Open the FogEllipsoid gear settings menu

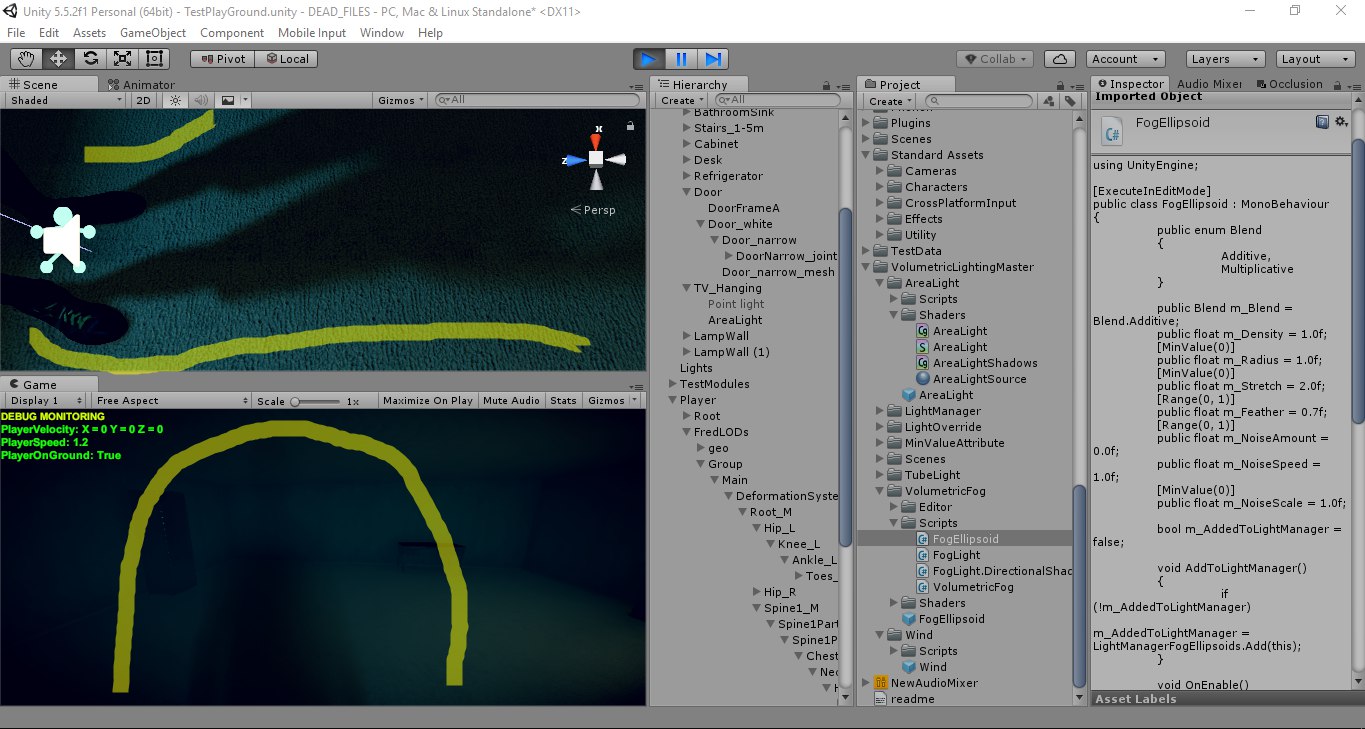tap(1341, 122)
